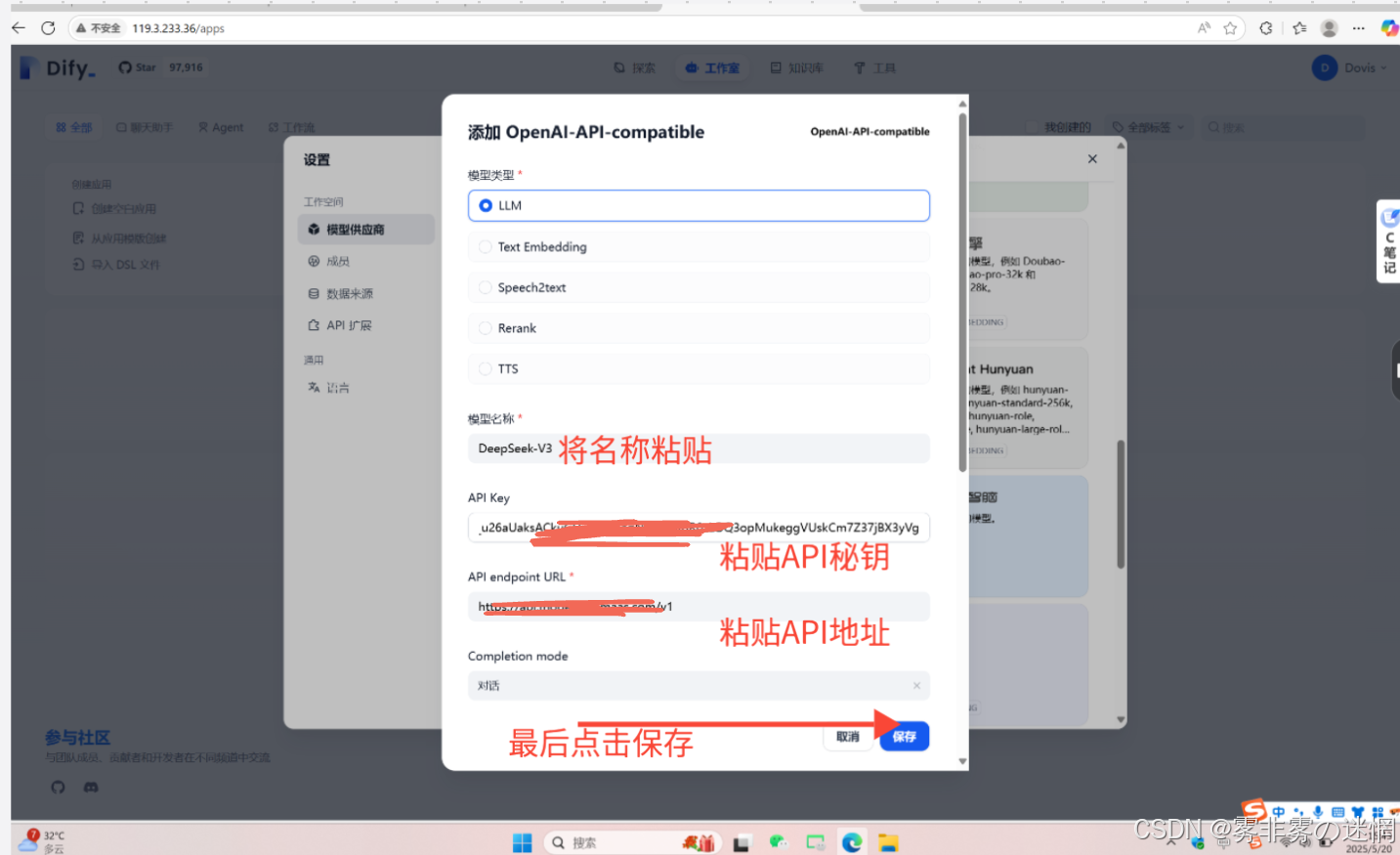The height and width of the screenshot is (855, 1400).
Task: Click the address bar URL 119.3.233.36/apps
Action: pos(179,28)
